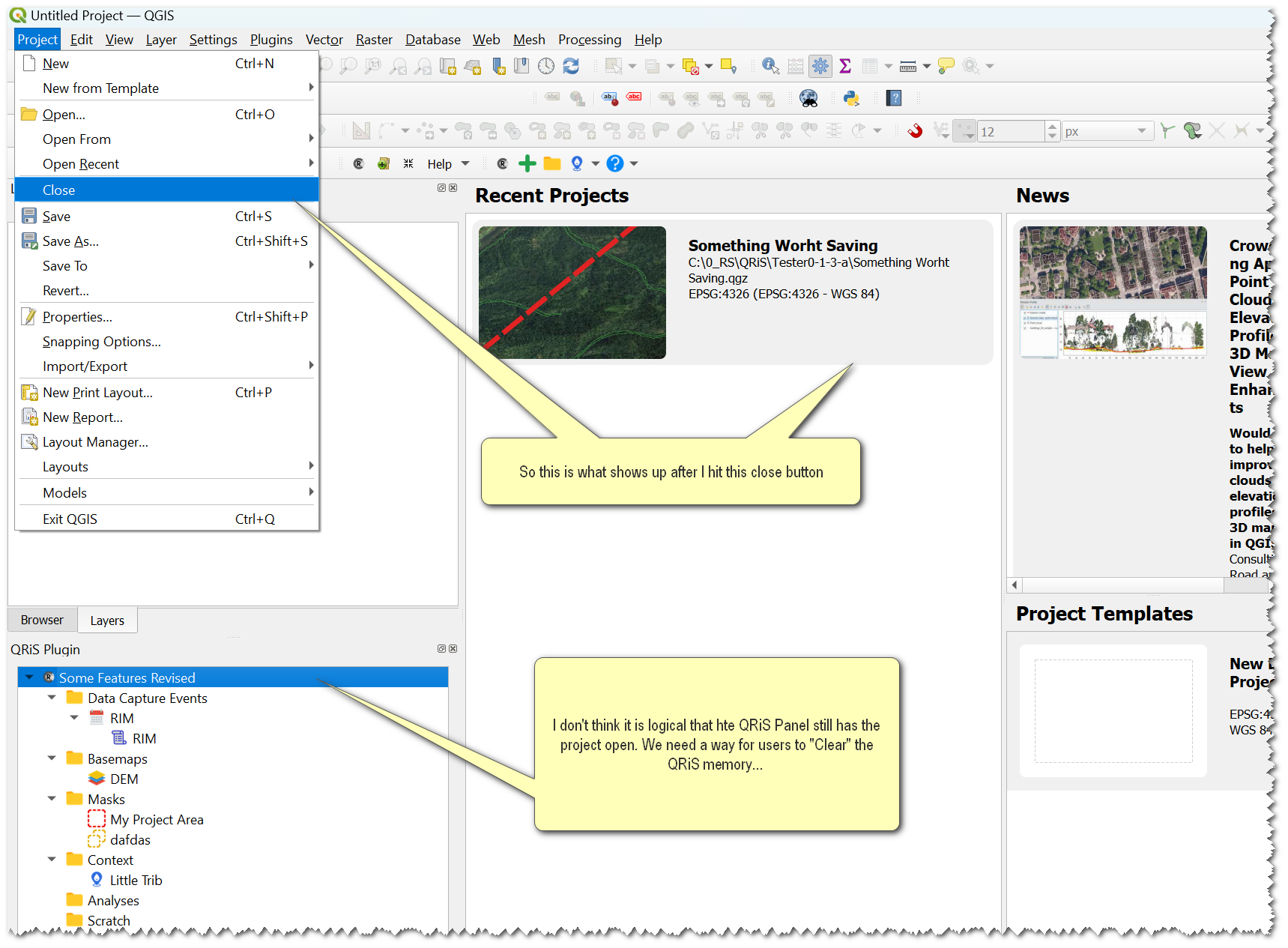Toggle the Processing Toolbox panel

point(820,66)
